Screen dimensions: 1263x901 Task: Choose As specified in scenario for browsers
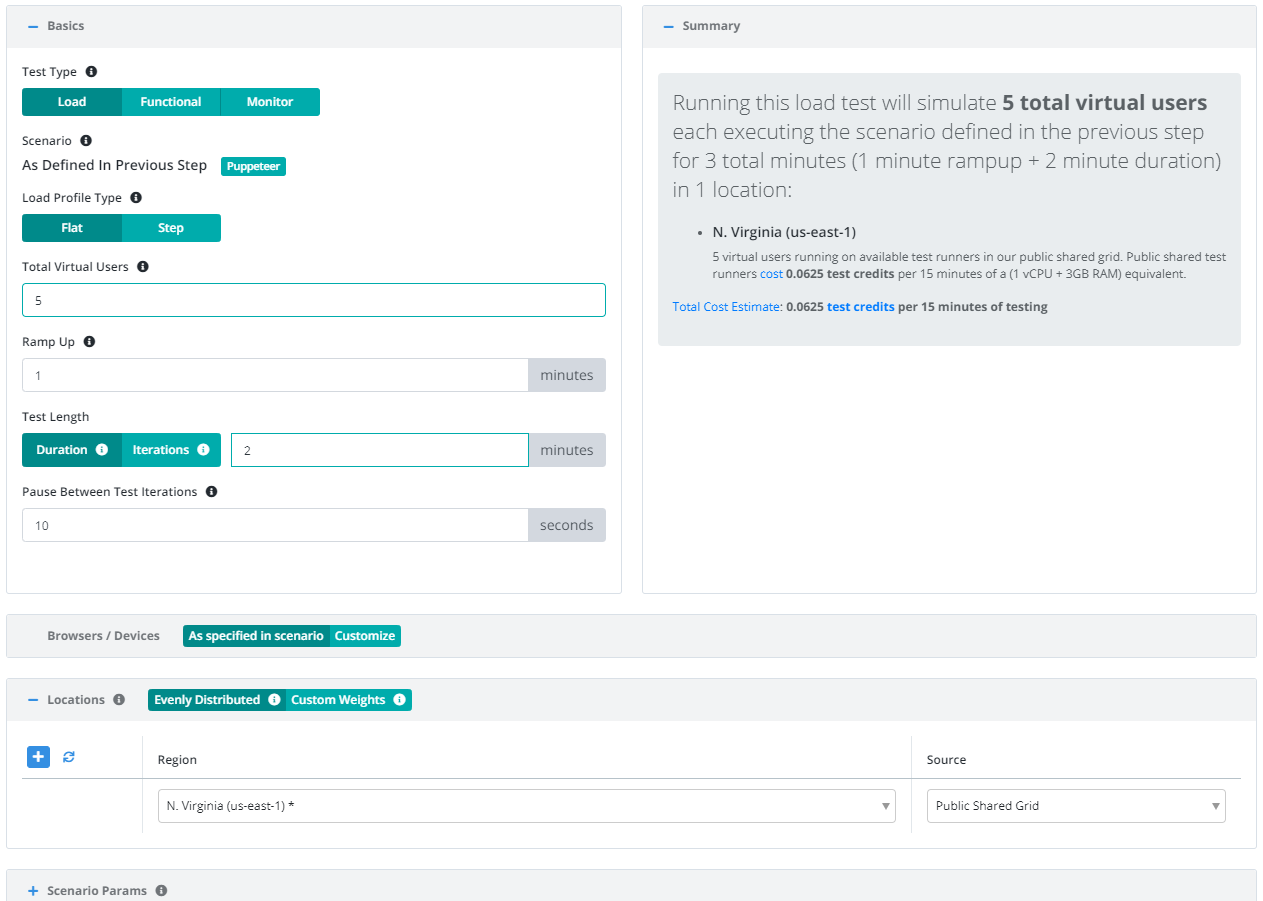(x=256, y=636)
